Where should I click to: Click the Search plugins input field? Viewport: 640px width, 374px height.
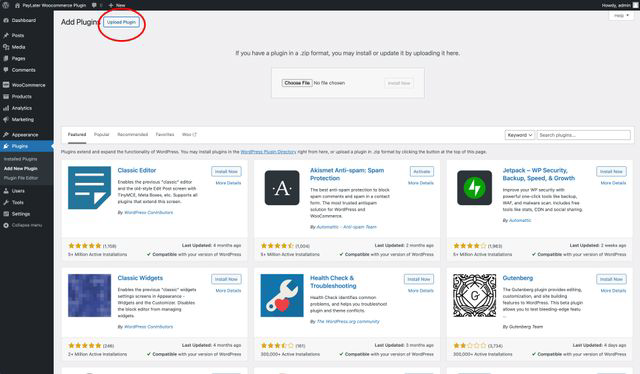pyautogui.click(x=584, y=135)
